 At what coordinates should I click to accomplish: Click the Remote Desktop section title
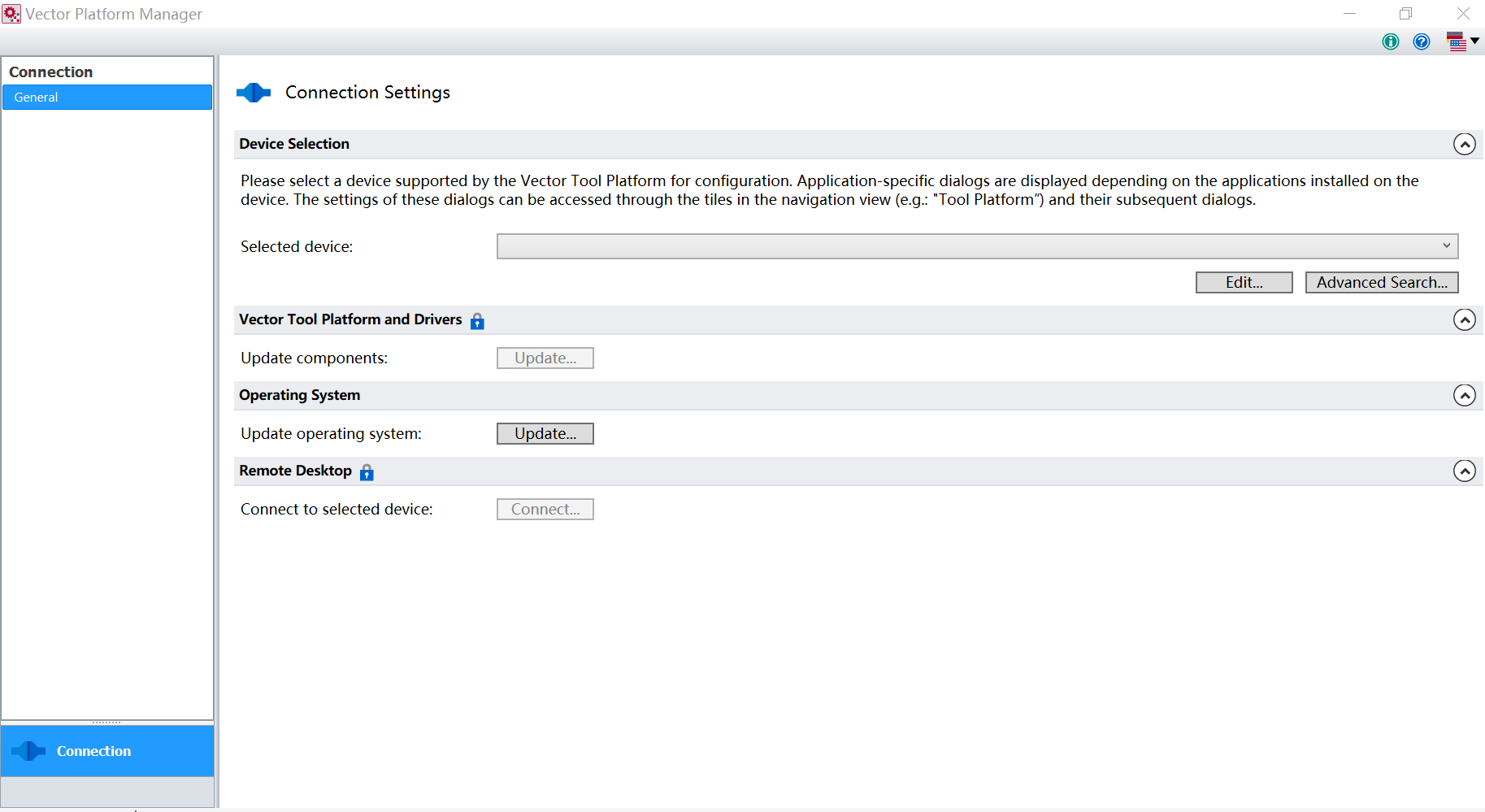click(296, 471)
